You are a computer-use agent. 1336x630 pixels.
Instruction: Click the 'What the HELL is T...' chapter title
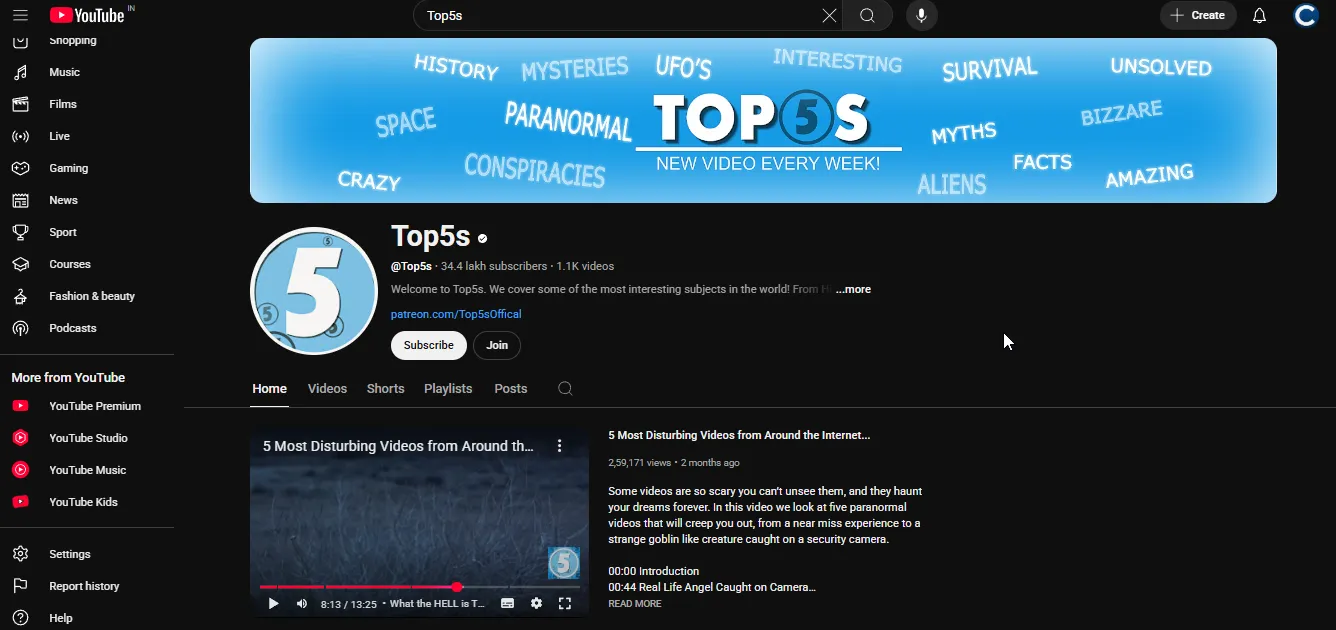437,604
